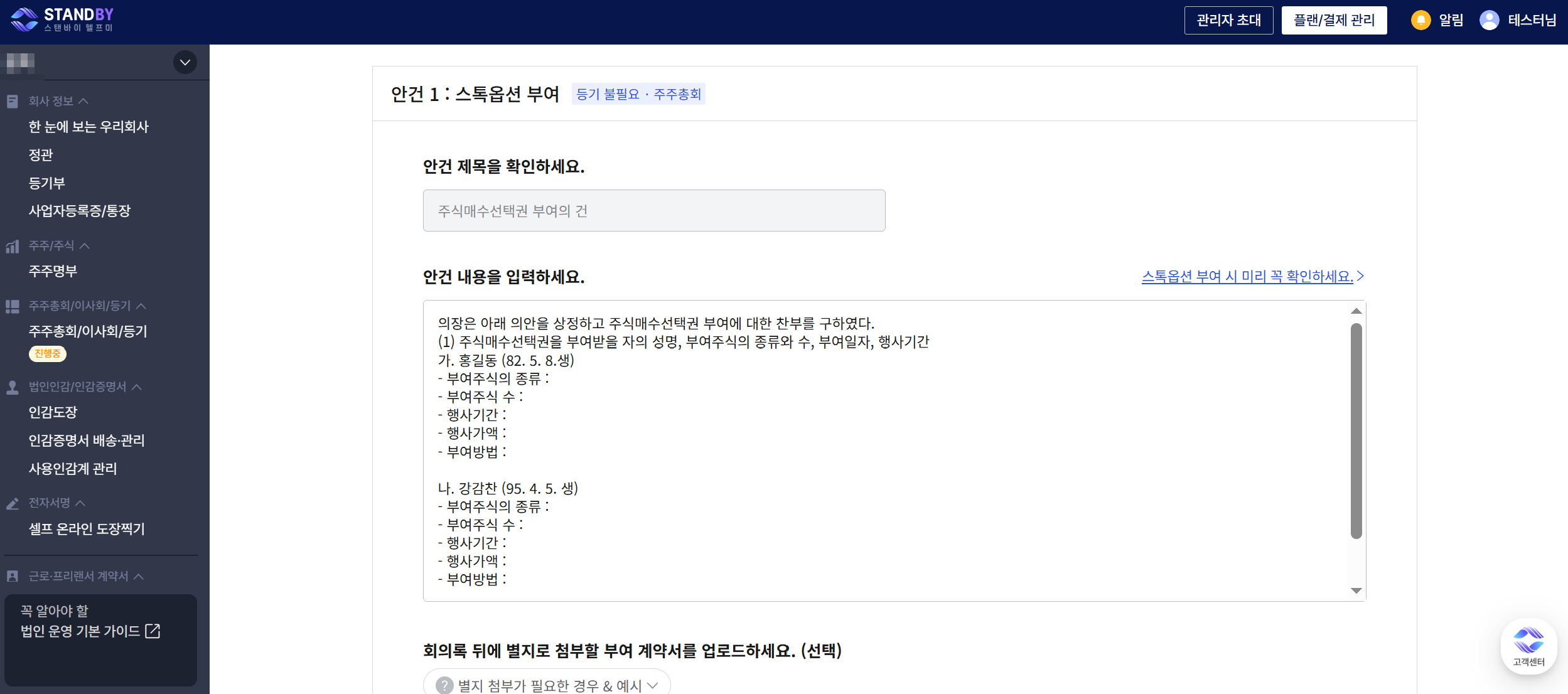Click the user avatar icon
The image size is (1568, 694).
click(x=1489, y=20)
